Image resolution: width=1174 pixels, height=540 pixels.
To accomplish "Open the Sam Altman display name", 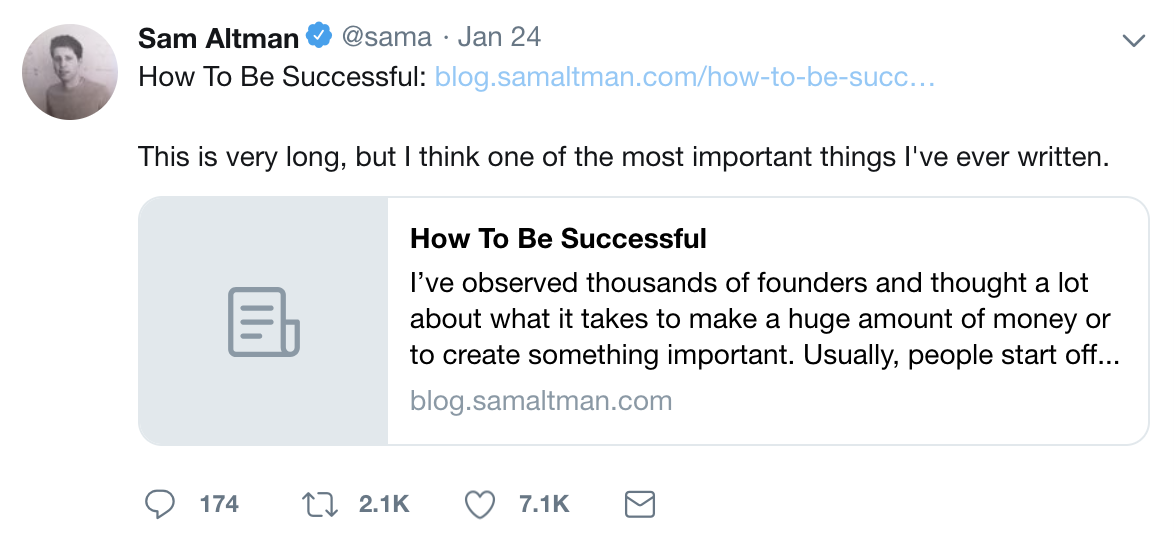I will (x=218, y=37).
